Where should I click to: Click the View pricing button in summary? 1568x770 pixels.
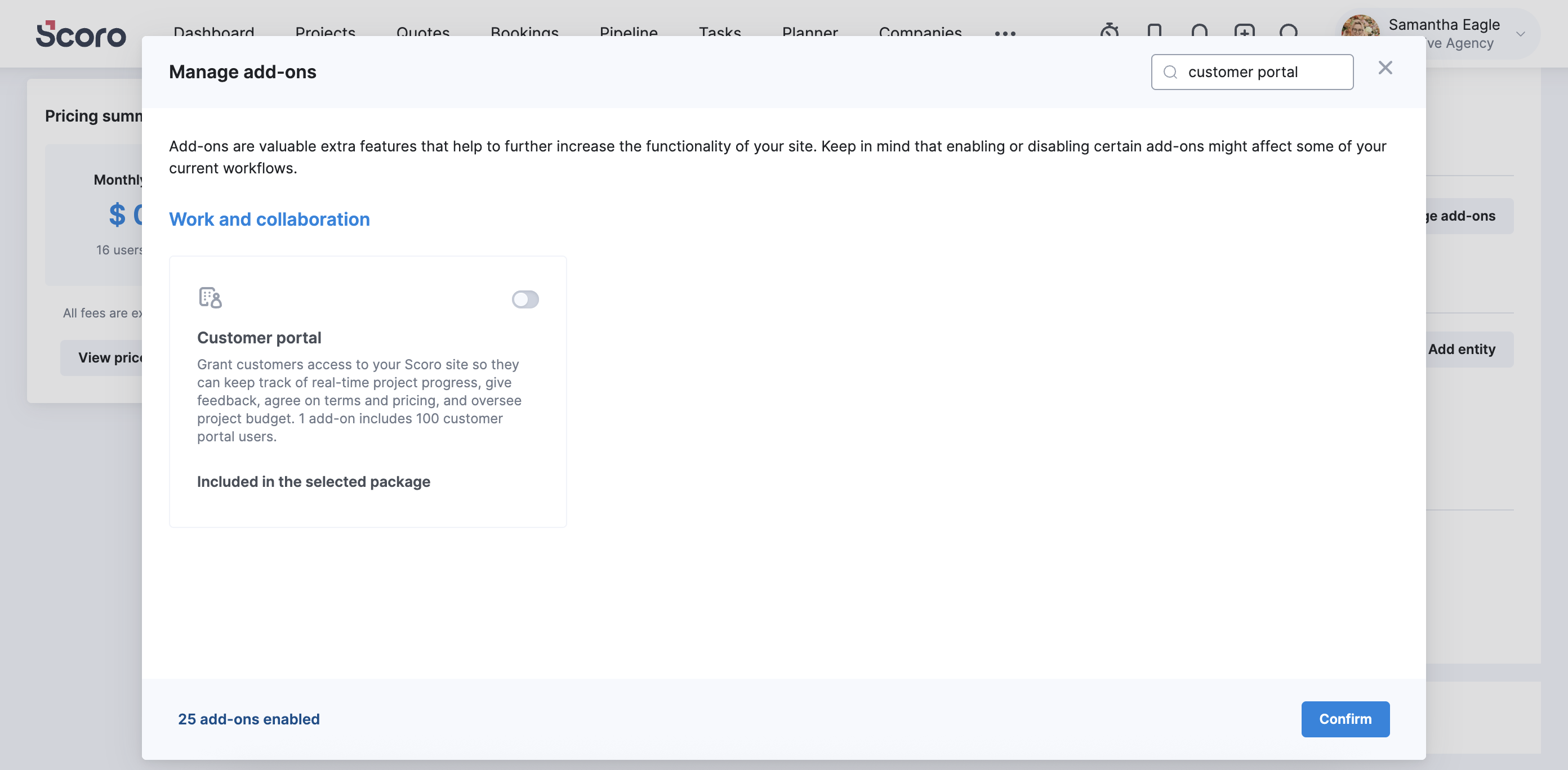(101, 357)
